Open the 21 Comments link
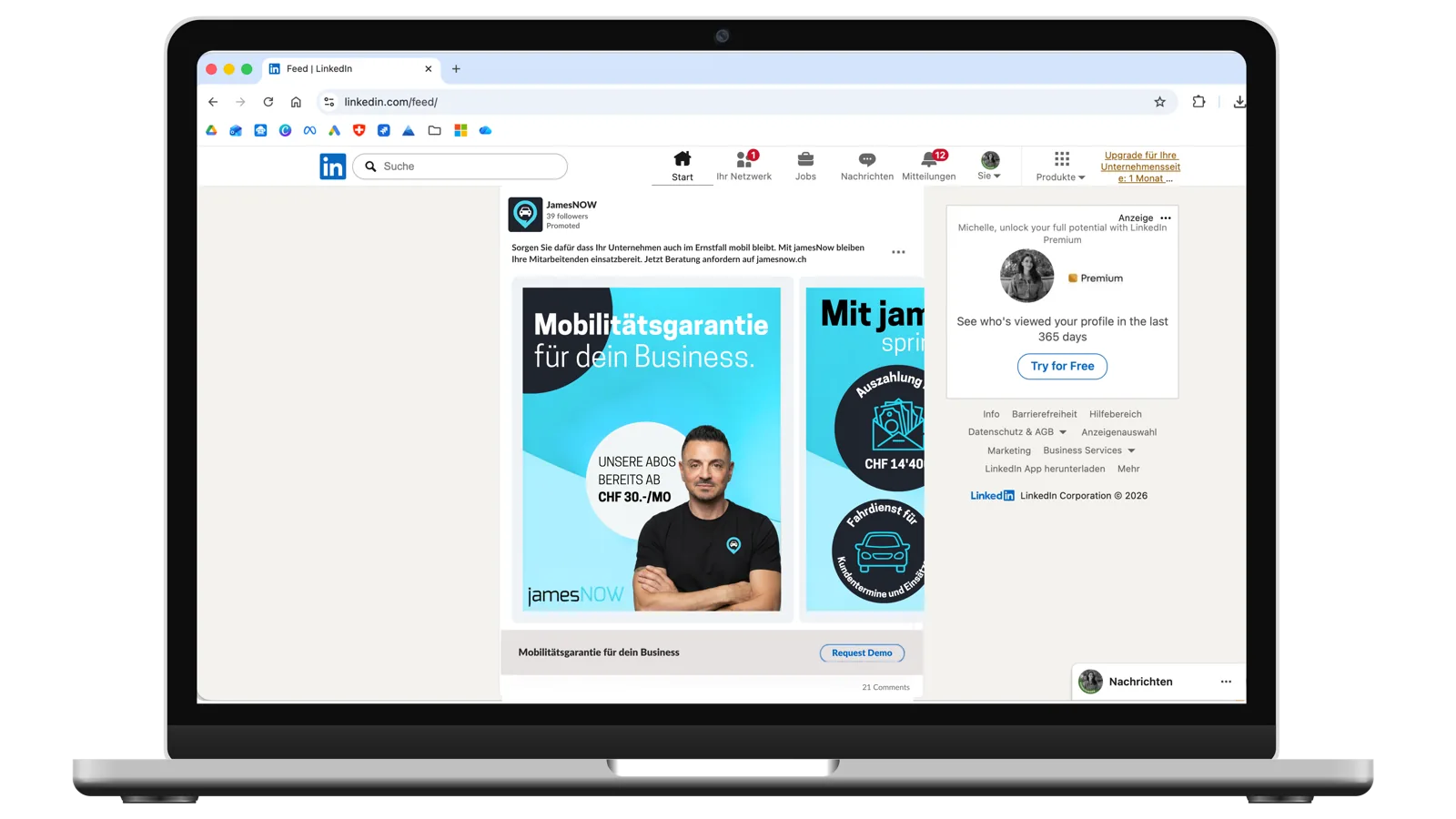The width and height of the screenshot is (1456, 819). click(885, 687)
